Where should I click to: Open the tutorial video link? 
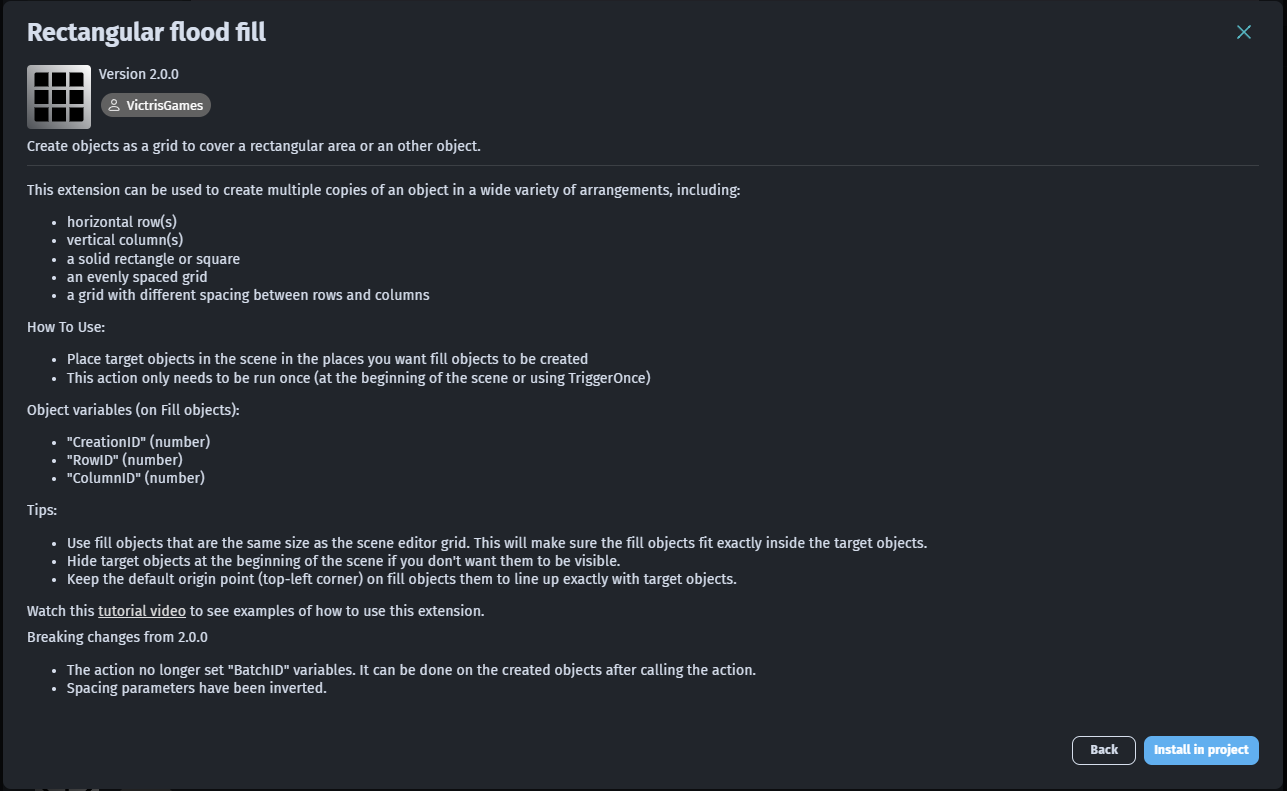pyautogui.click(x=142, y=610)
